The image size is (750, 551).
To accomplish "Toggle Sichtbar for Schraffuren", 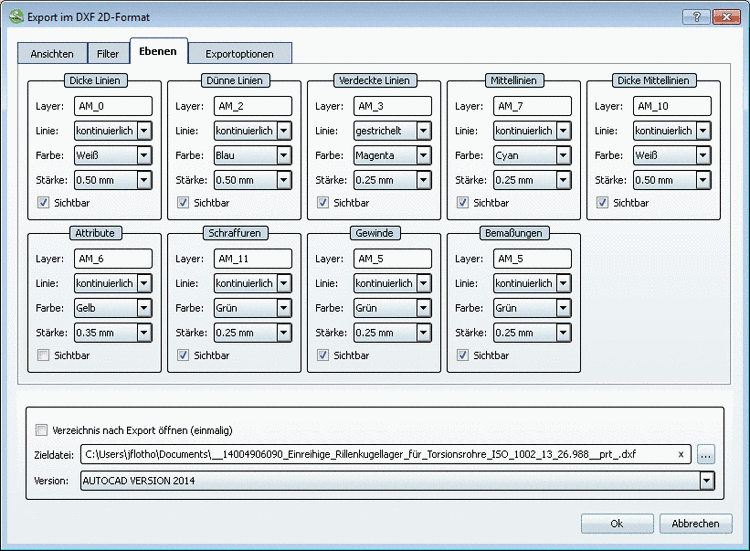I will [x=183, y=355].
